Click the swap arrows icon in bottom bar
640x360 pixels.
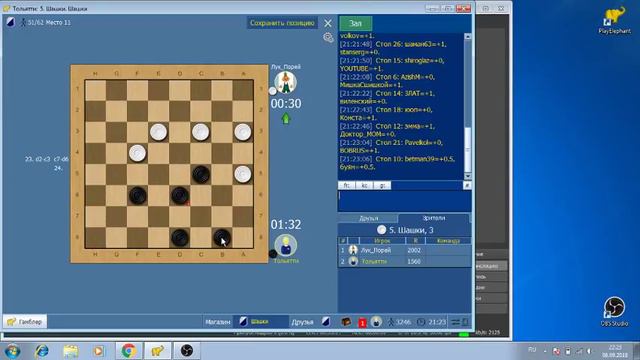(455, 322)
